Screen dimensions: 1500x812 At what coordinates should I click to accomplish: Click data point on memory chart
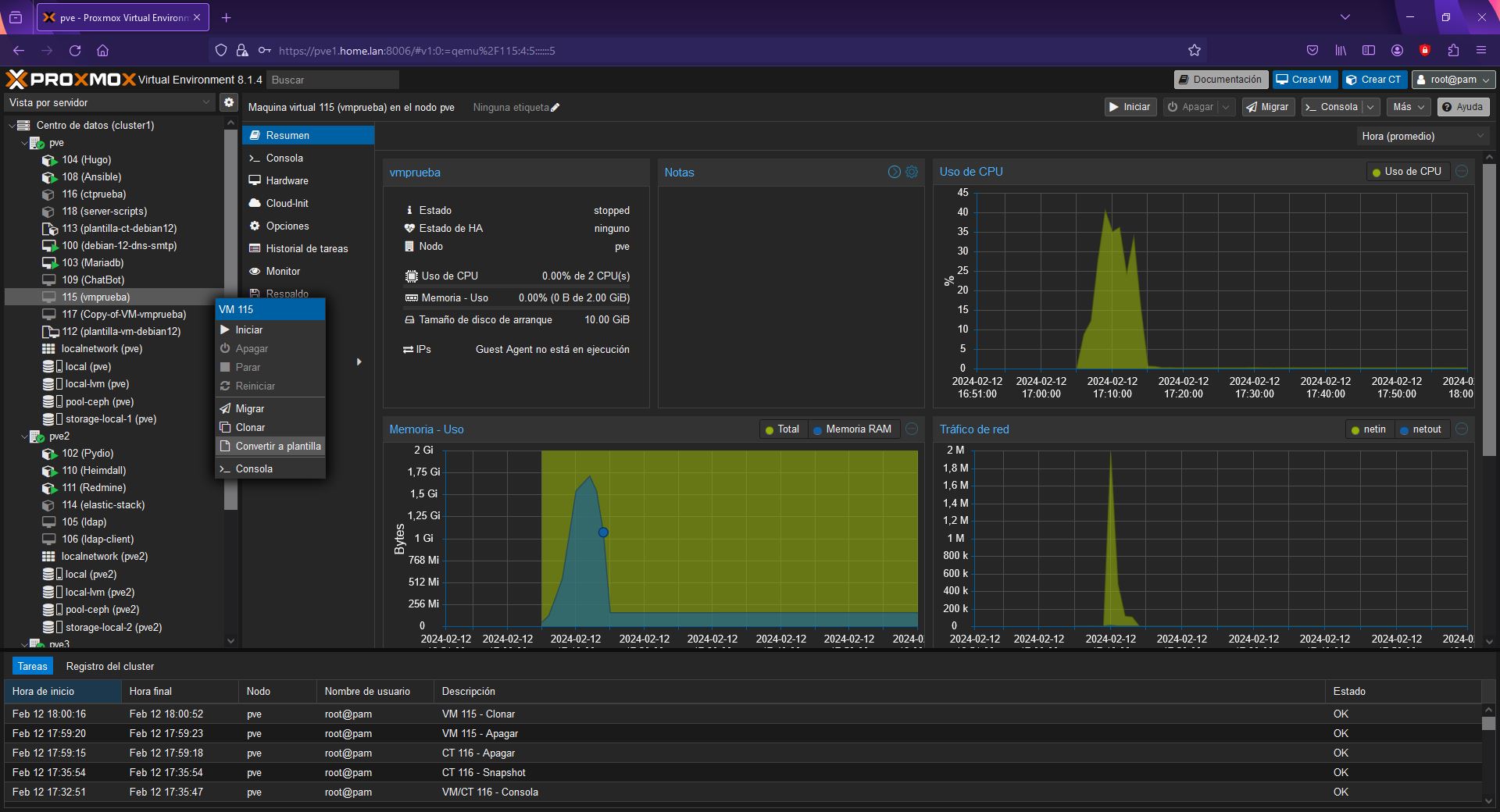(x=603, y=532)
